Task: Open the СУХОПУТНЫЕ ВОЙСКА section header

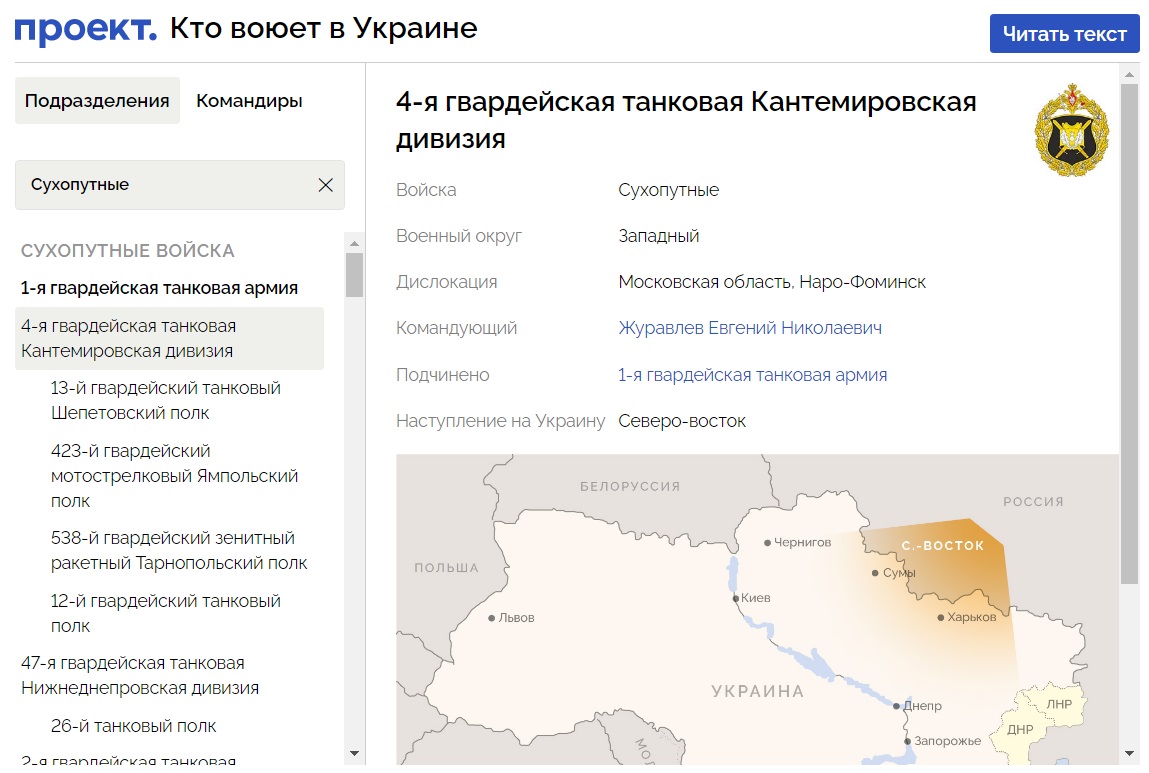Action: point(127,250)
